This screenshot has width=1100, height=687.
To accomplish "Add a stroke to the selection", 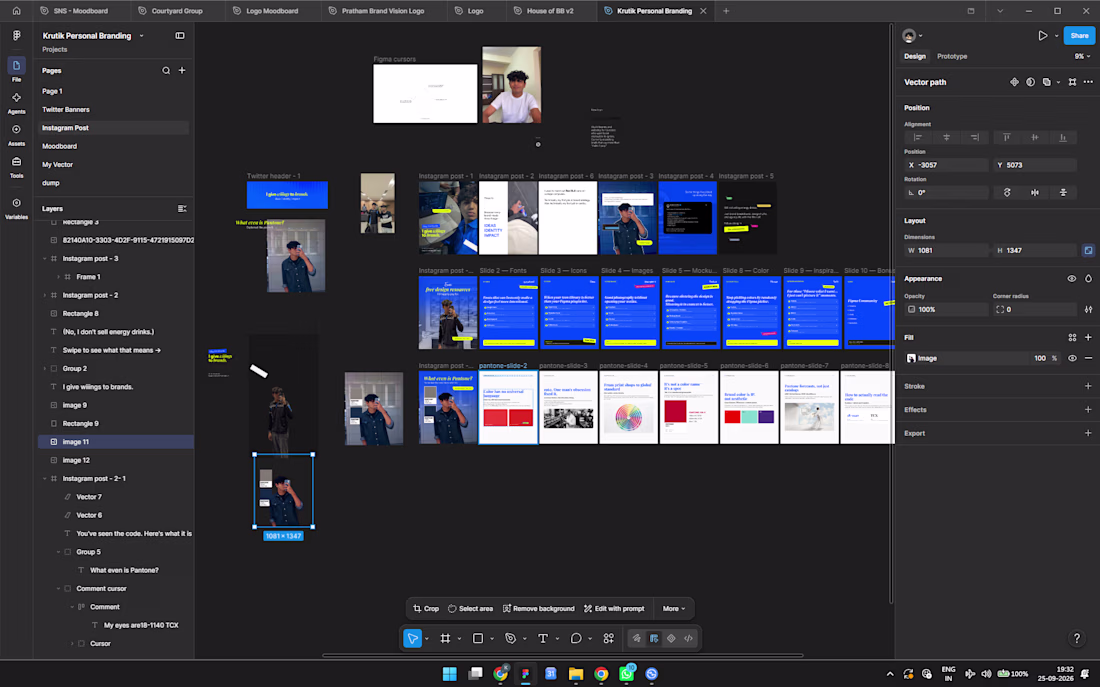I will pos(1088,386).
